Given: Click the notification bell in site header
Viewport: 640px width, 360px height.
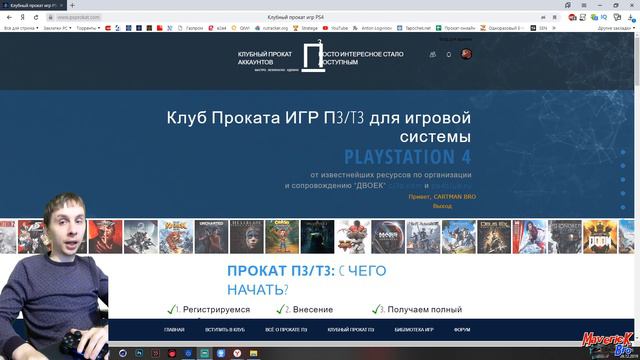Looking at the screenshot, I should click(449, 54).
